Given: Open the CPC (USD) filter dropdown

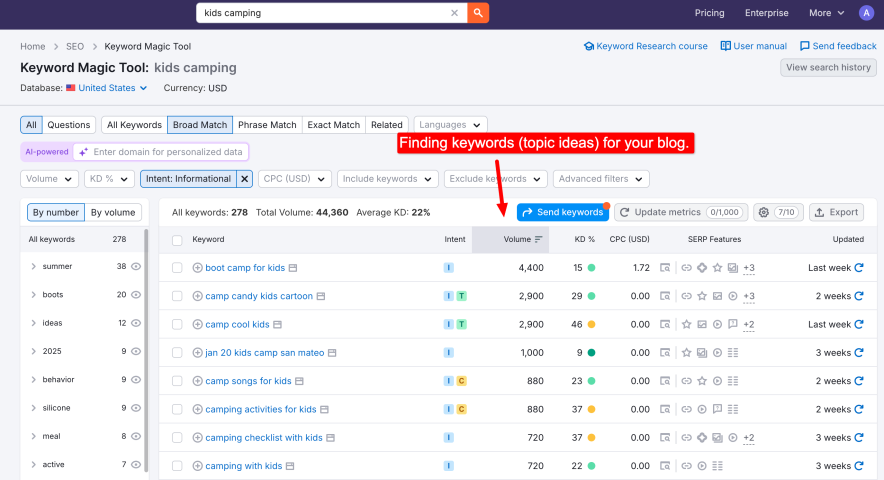Looking at the screenshot, I should [294, 179].
